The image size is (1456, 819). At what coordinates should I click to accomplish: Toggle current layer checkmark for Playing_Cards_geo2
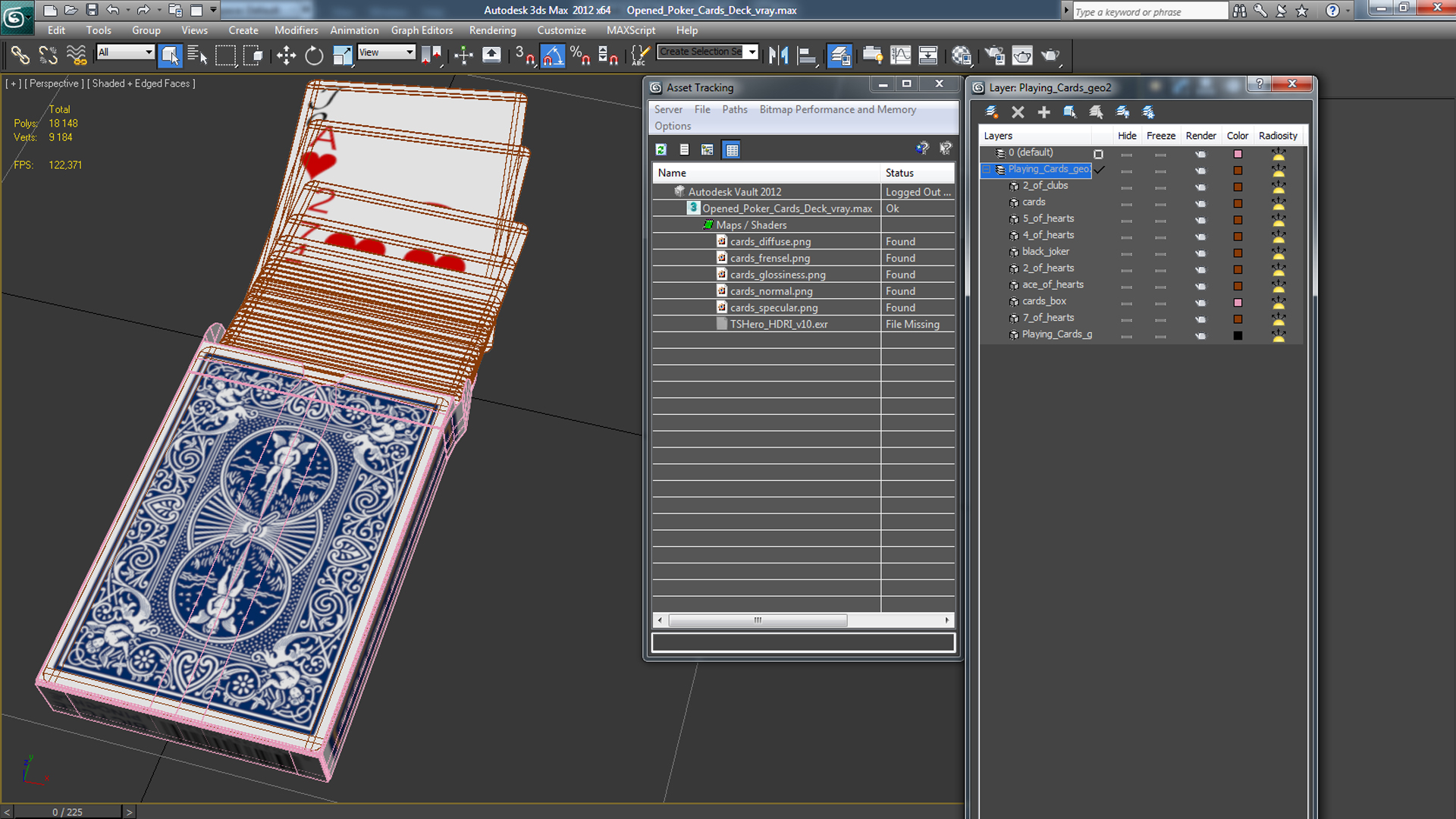[1100, 170]
